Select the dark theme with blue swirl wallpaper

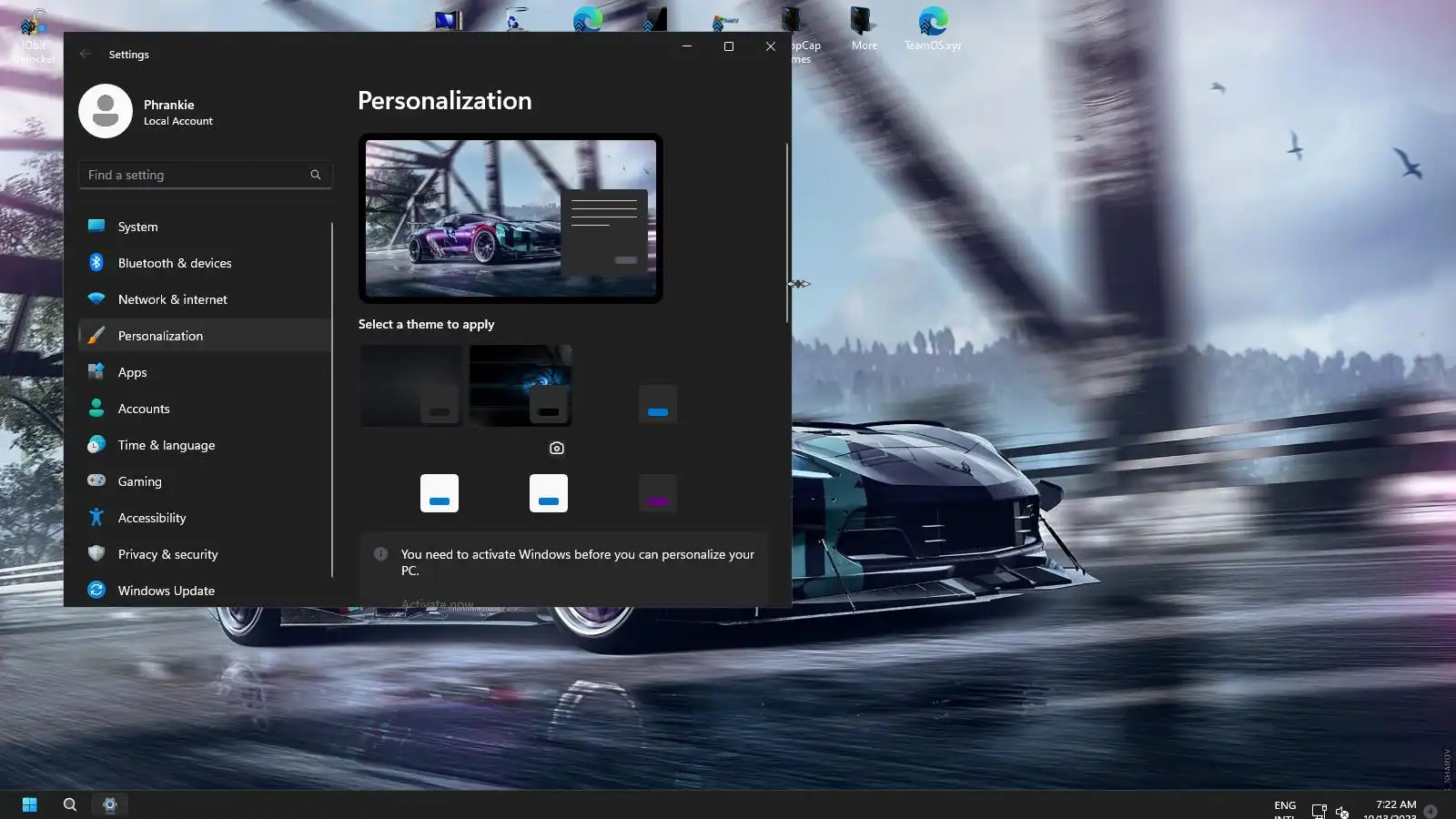click(x=521, y=386)
